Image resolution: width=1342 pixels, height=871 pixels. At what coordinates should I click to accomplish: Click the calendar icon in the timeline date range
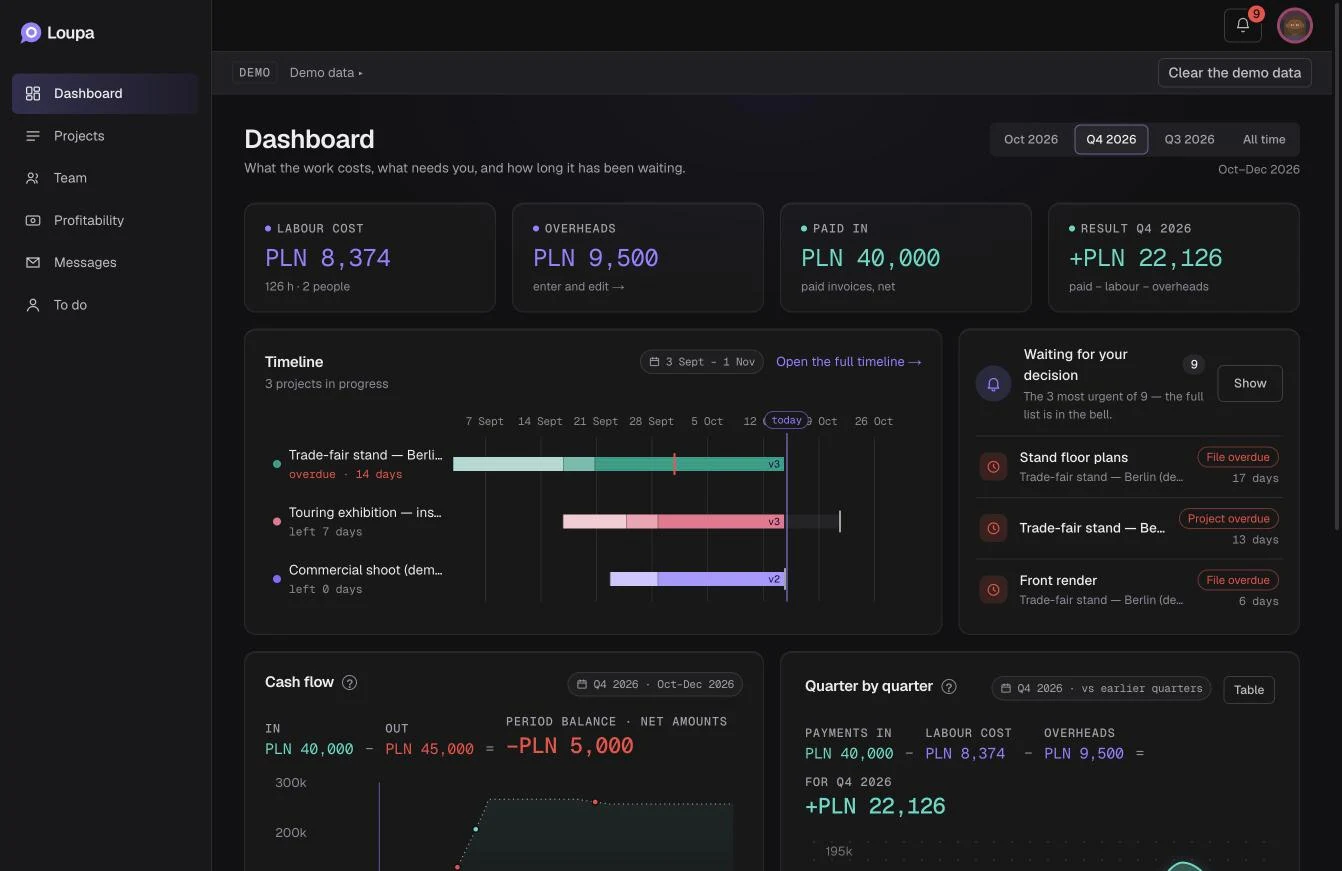tap(654, 362)
